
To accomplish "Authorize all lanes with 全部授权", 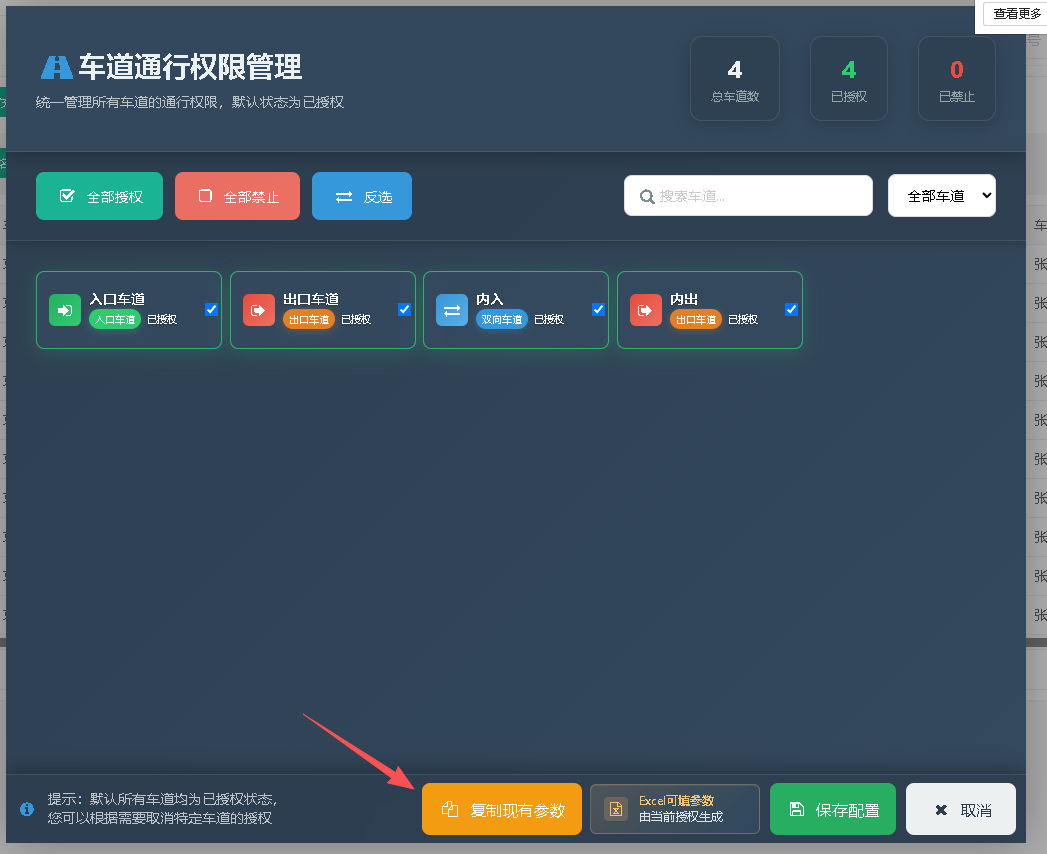I will [99, 196].
